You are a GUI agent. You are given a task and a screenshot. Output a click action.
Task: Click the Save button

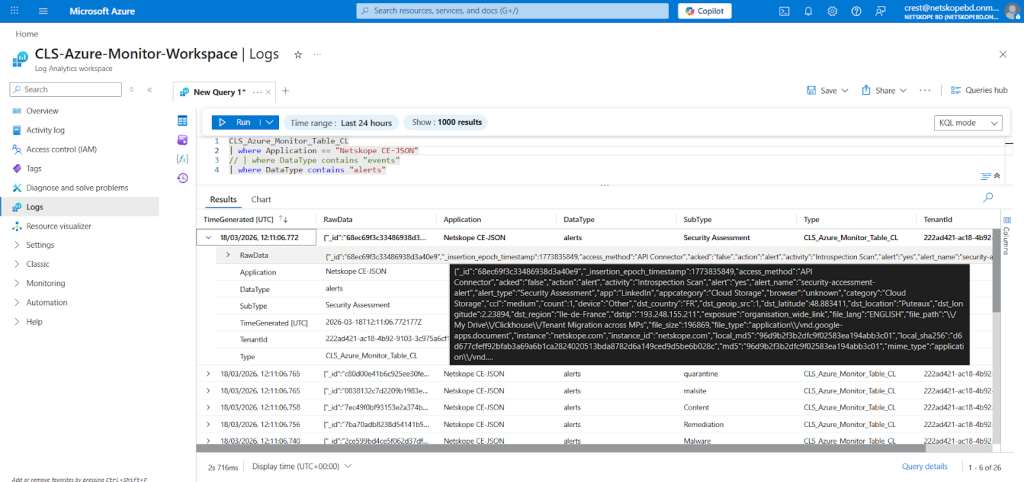[x=827, y=91]
